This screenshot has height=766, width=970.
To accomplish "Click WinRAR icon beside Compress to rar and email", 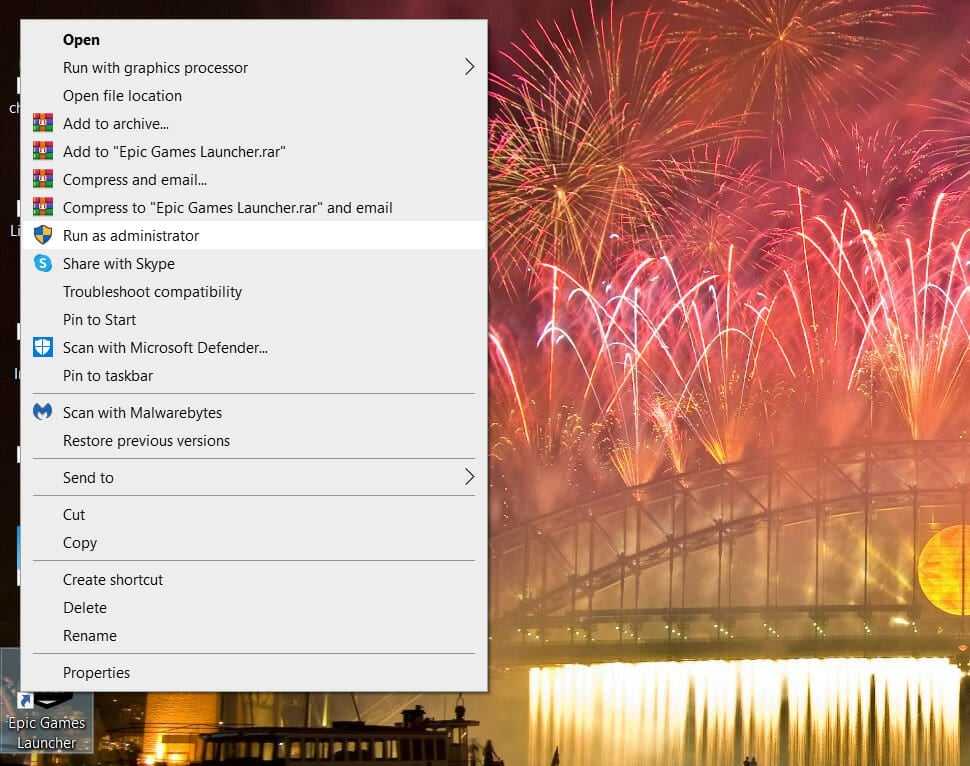I will click(x=43, y=207).
